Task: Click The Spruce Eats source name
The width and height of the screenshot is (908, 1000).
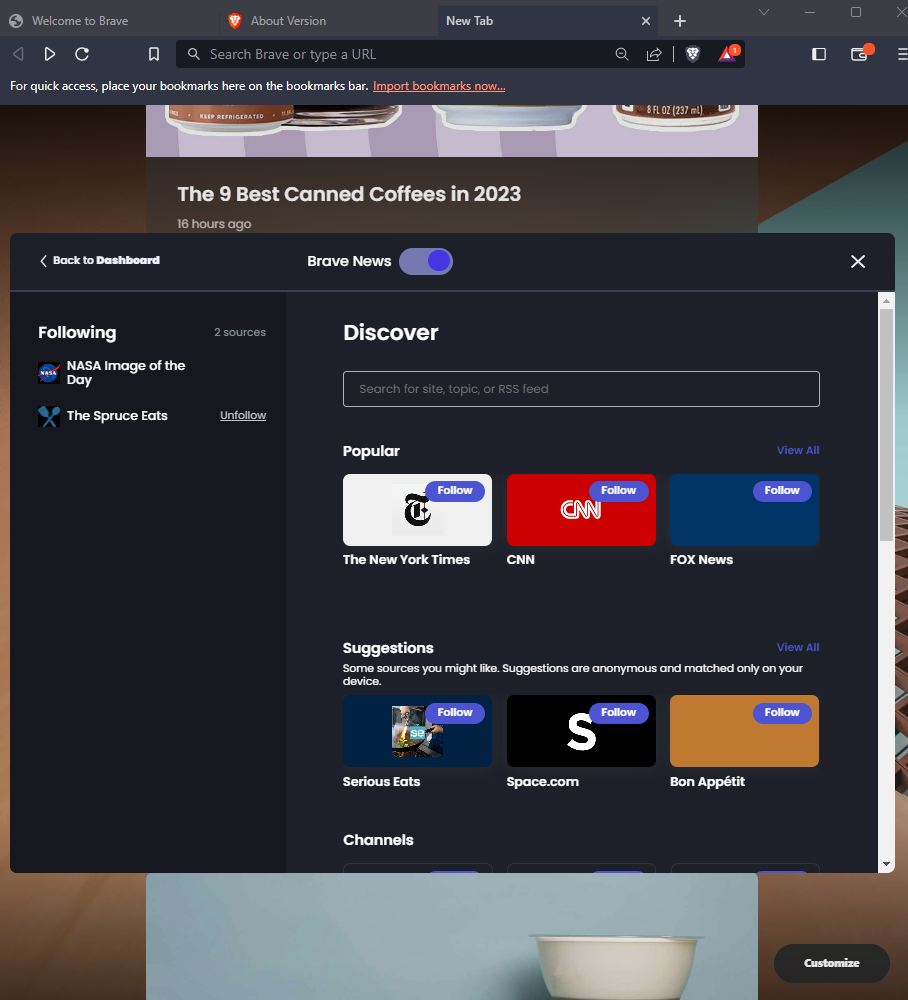Action: pyautogui.click(x=117, y=416)
